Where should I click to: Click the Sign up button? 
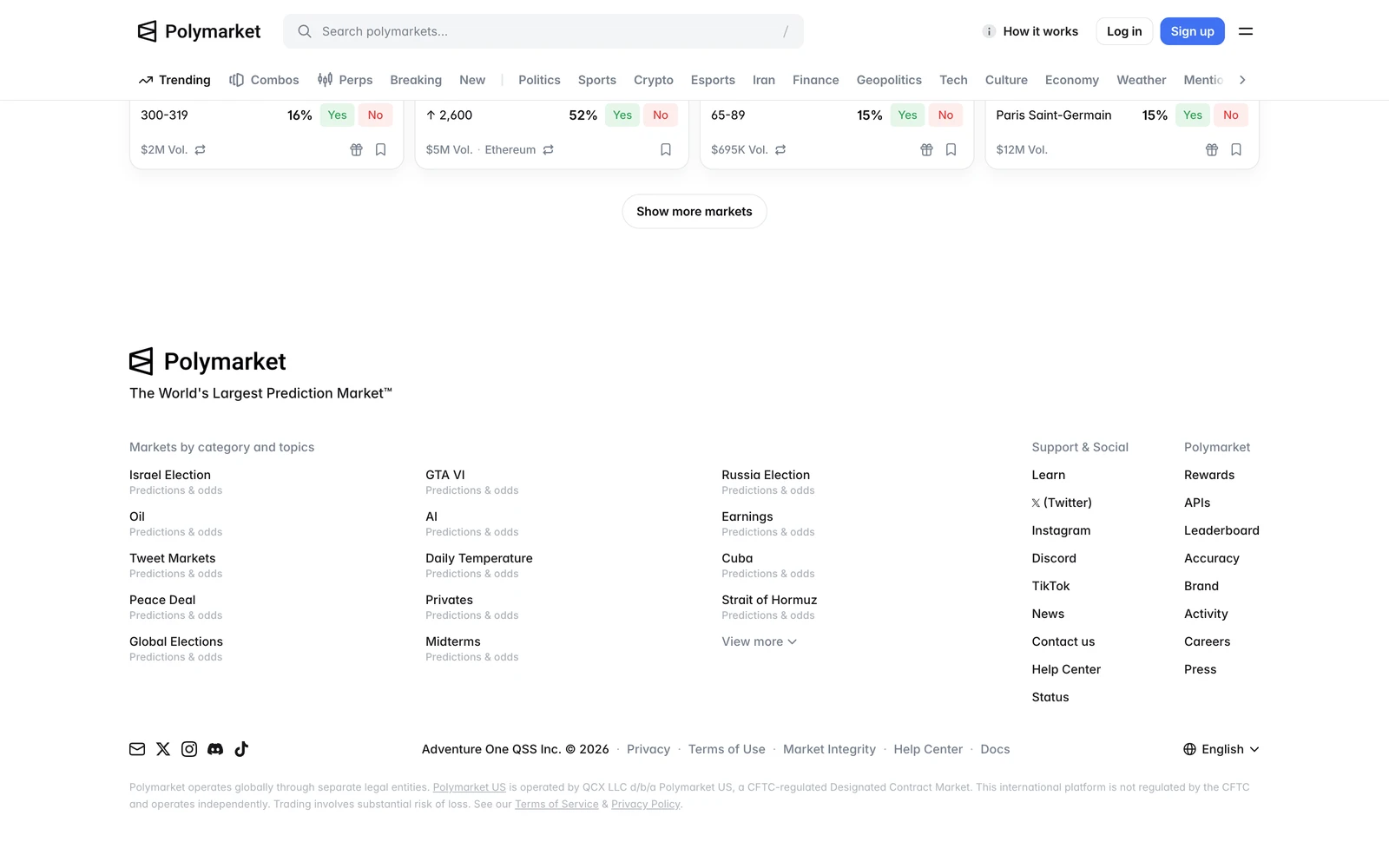(1193, 31)
